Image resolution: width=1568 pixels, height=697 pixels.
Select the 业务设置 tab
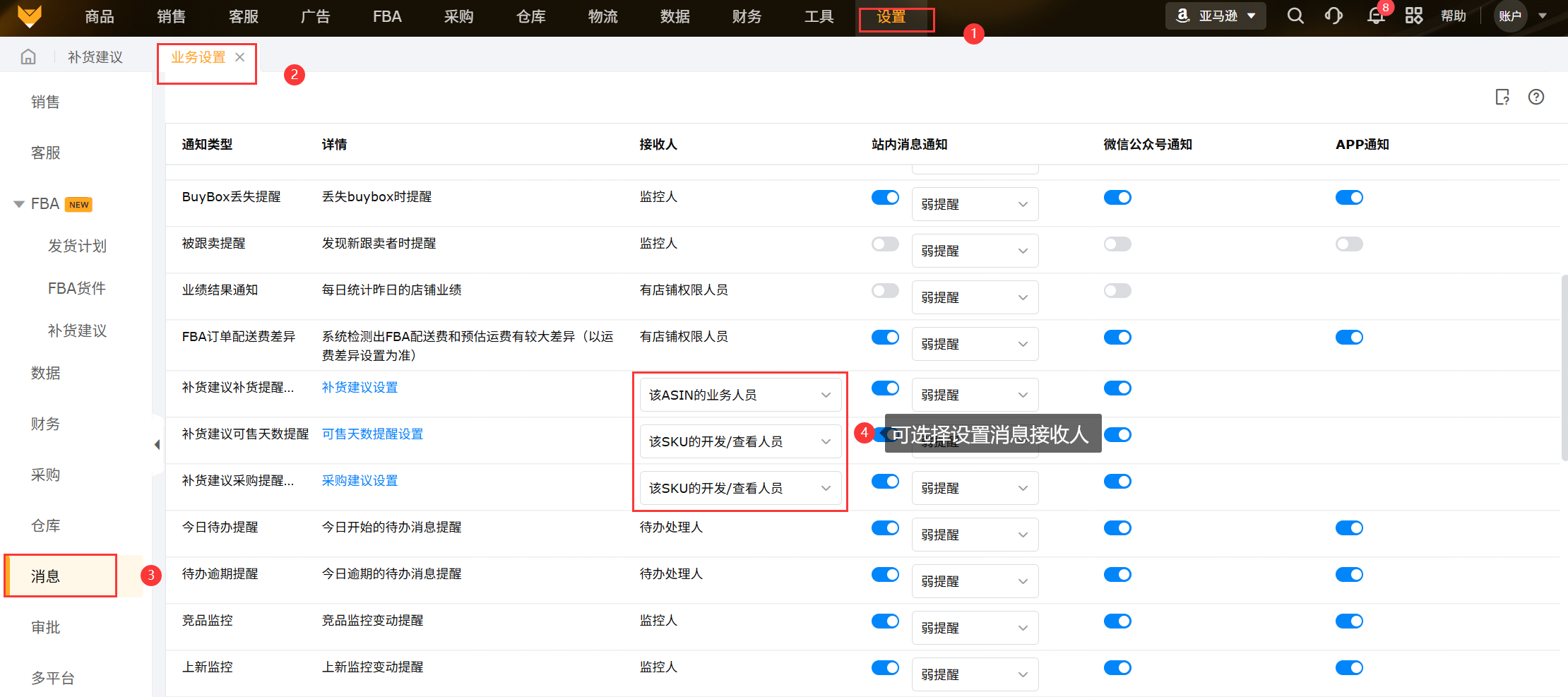(198, 57)
